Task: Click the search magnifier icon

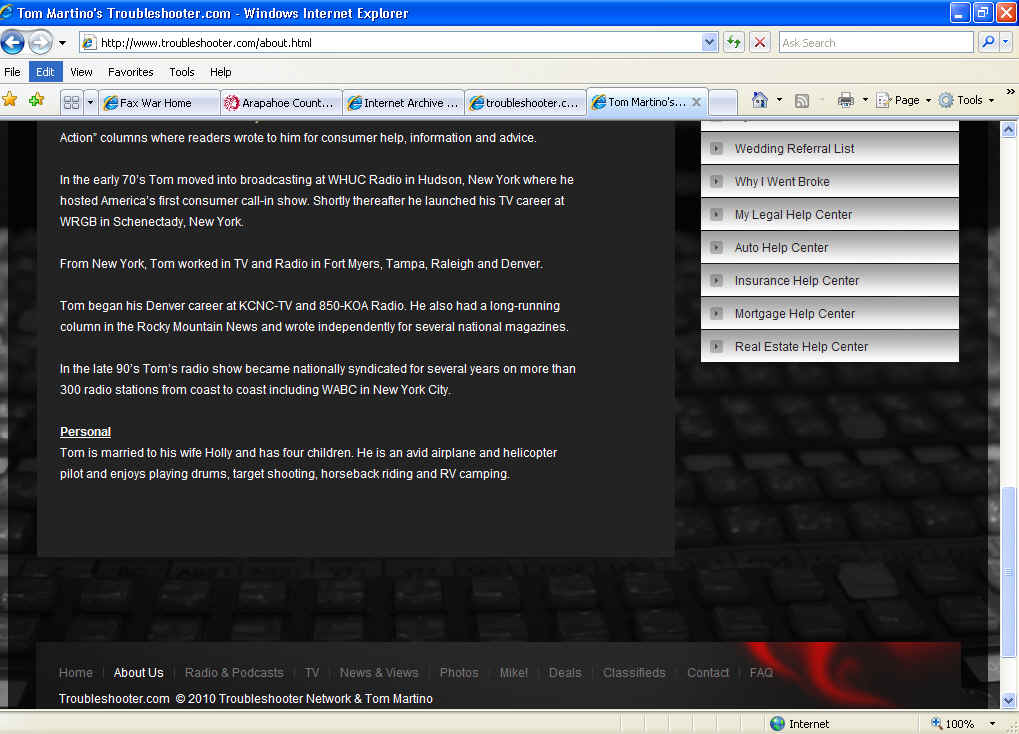Action: (988, 42)
